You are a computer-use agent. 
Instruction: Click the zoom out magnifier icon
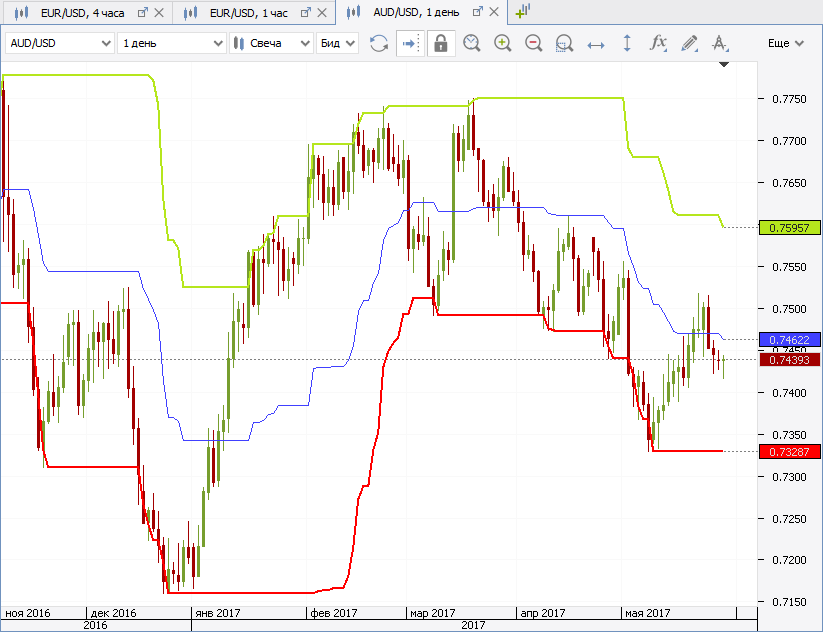coord(533,43)
